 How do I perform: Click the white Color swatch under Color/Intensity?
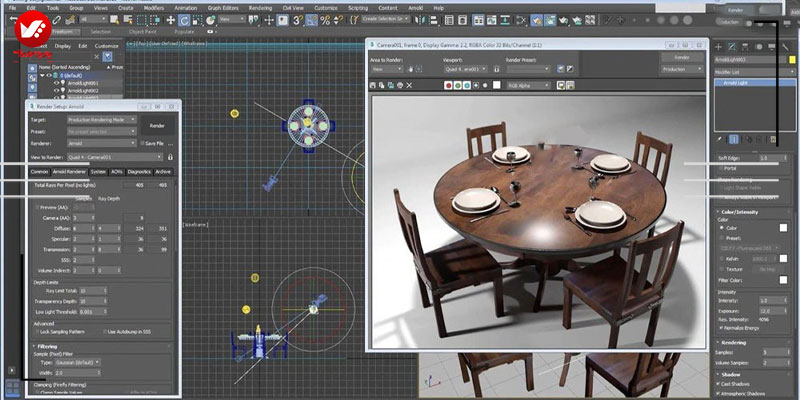coord(783,228)
